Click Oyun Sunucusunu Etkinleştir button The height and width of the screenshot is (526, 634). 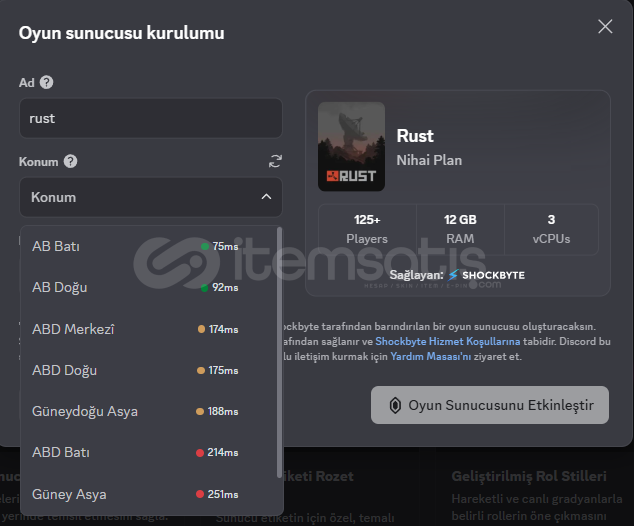[490, 405]
